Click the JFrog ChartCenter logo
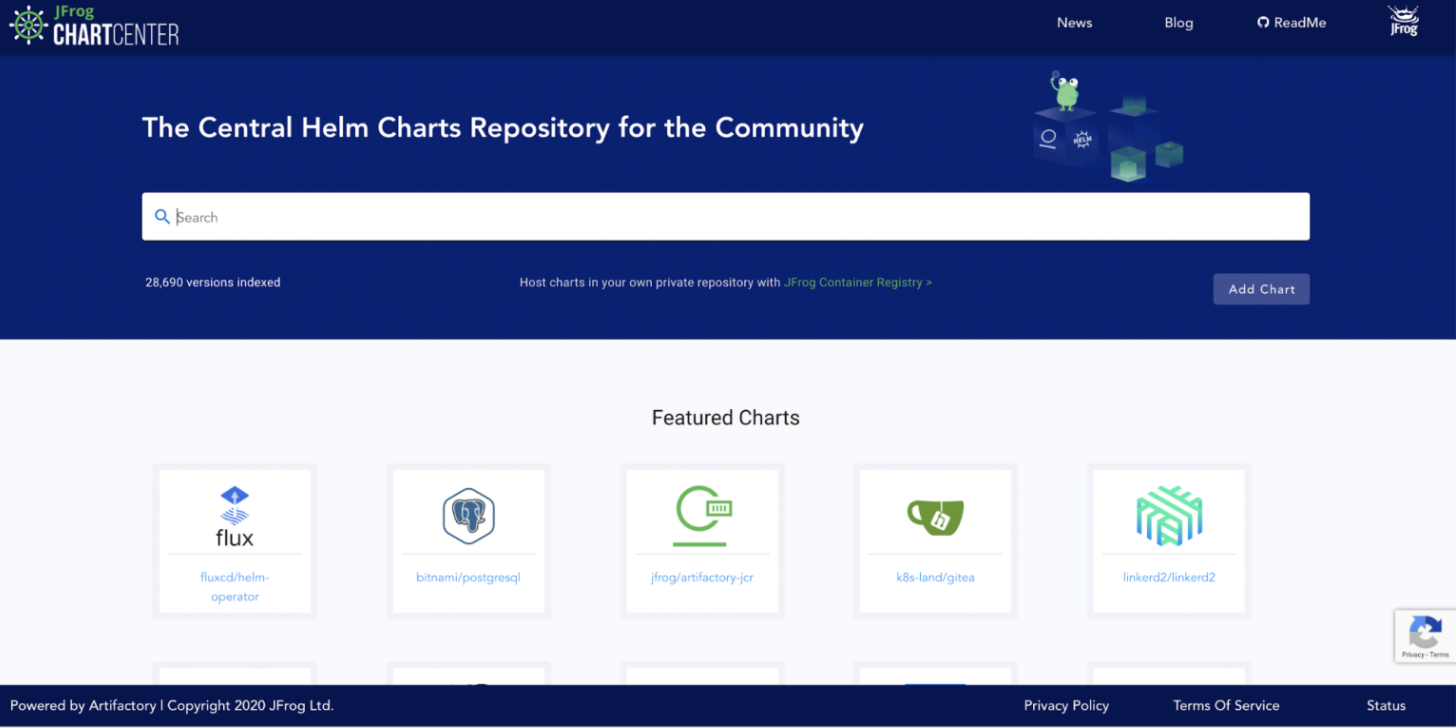1456x728 pixels. (x=94, y=26)
